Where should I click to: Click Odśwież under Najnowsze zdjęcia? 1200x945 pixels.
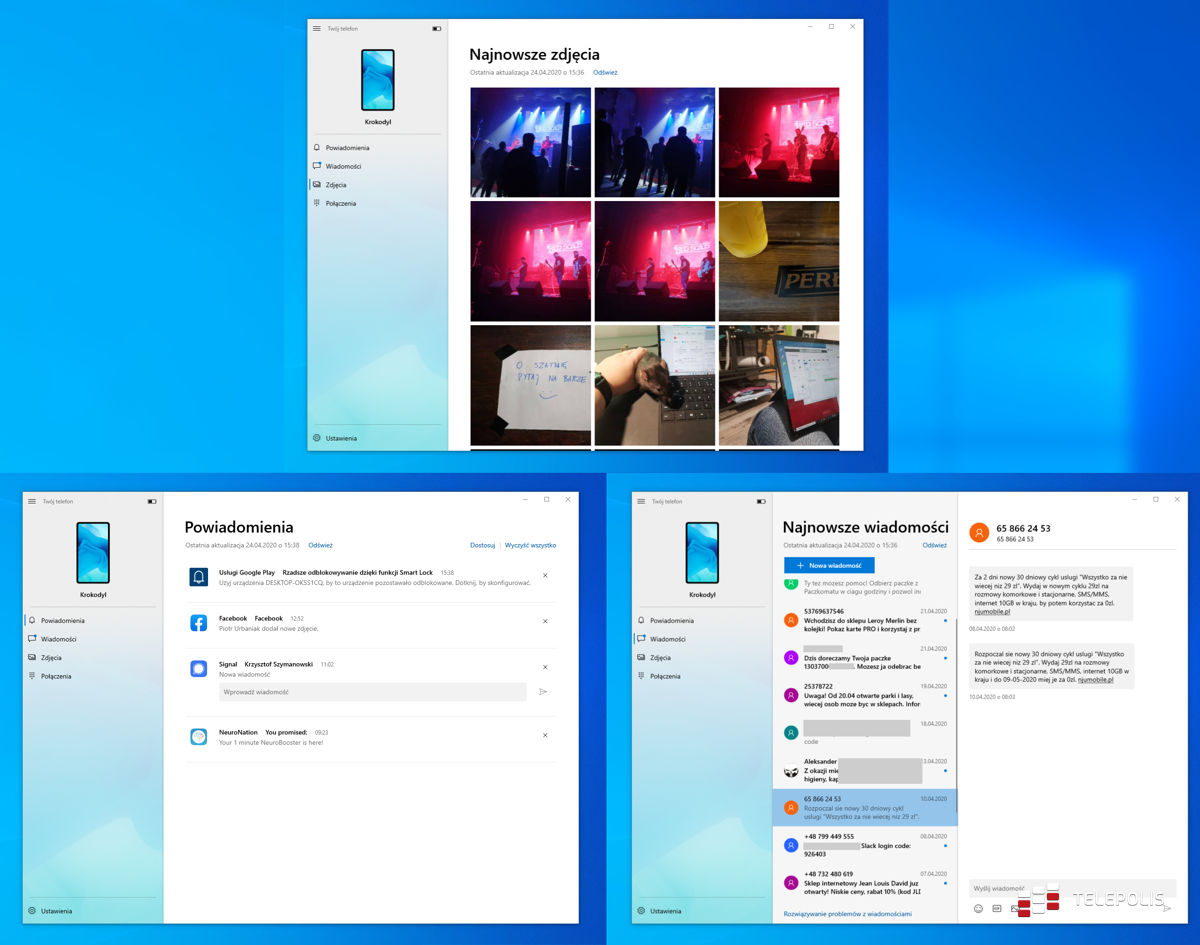tap(605, 72)
